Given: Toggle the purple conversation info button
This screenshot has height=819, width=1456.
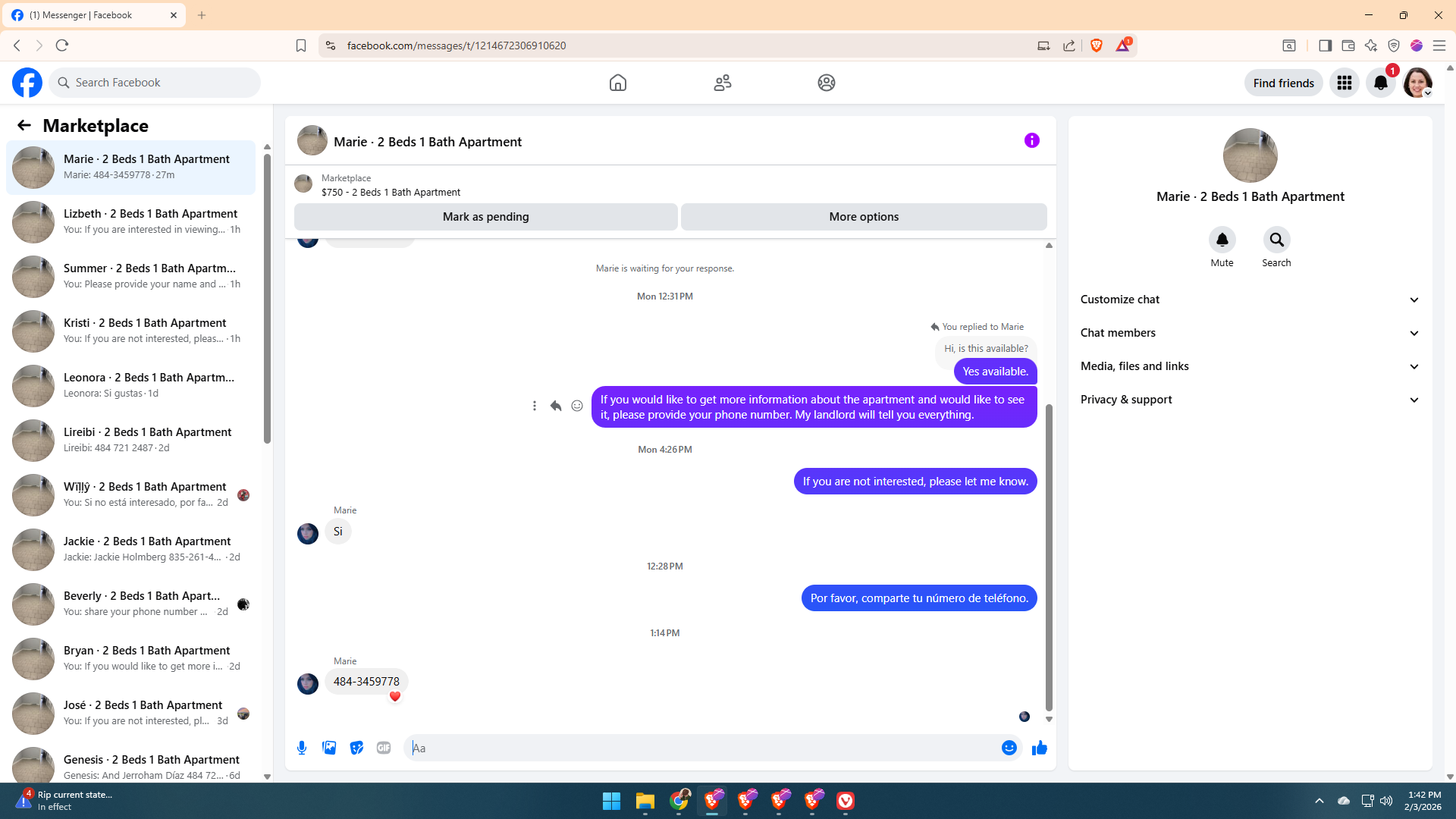Looking at the screenshot, I should point(1031,140).
